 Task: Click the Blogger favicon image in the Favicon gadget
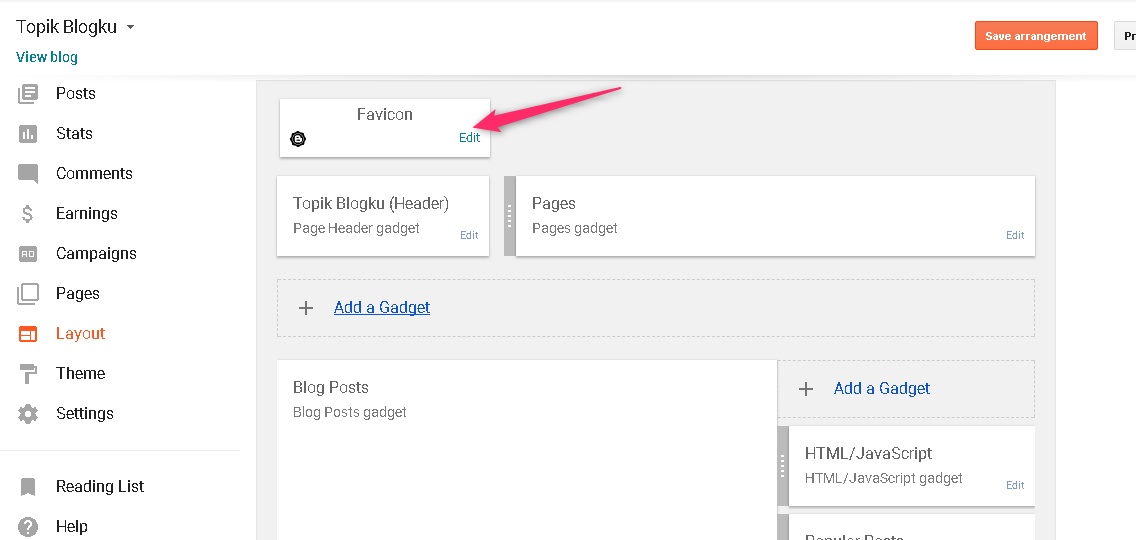click(298, 139)
